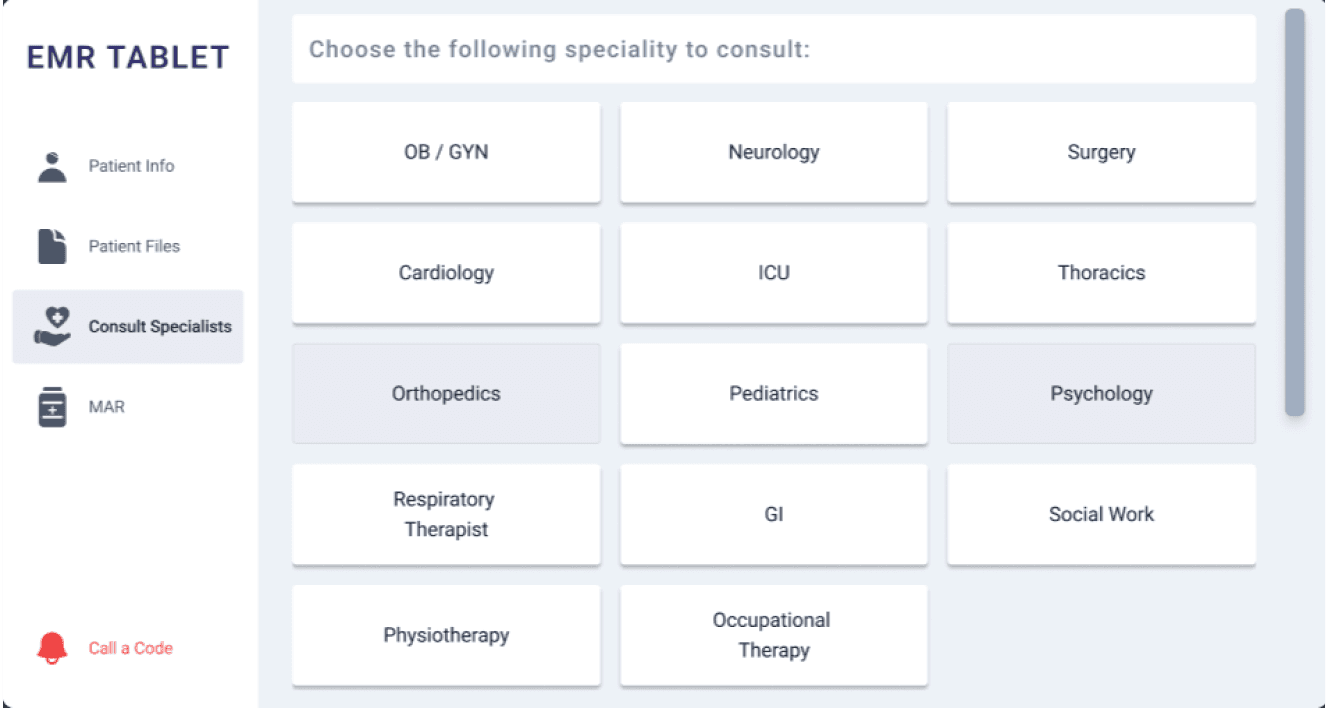Choose Respiratory Therapist to consult
1328x708 pixels.
pyautogui.click(x=446, y=514)
